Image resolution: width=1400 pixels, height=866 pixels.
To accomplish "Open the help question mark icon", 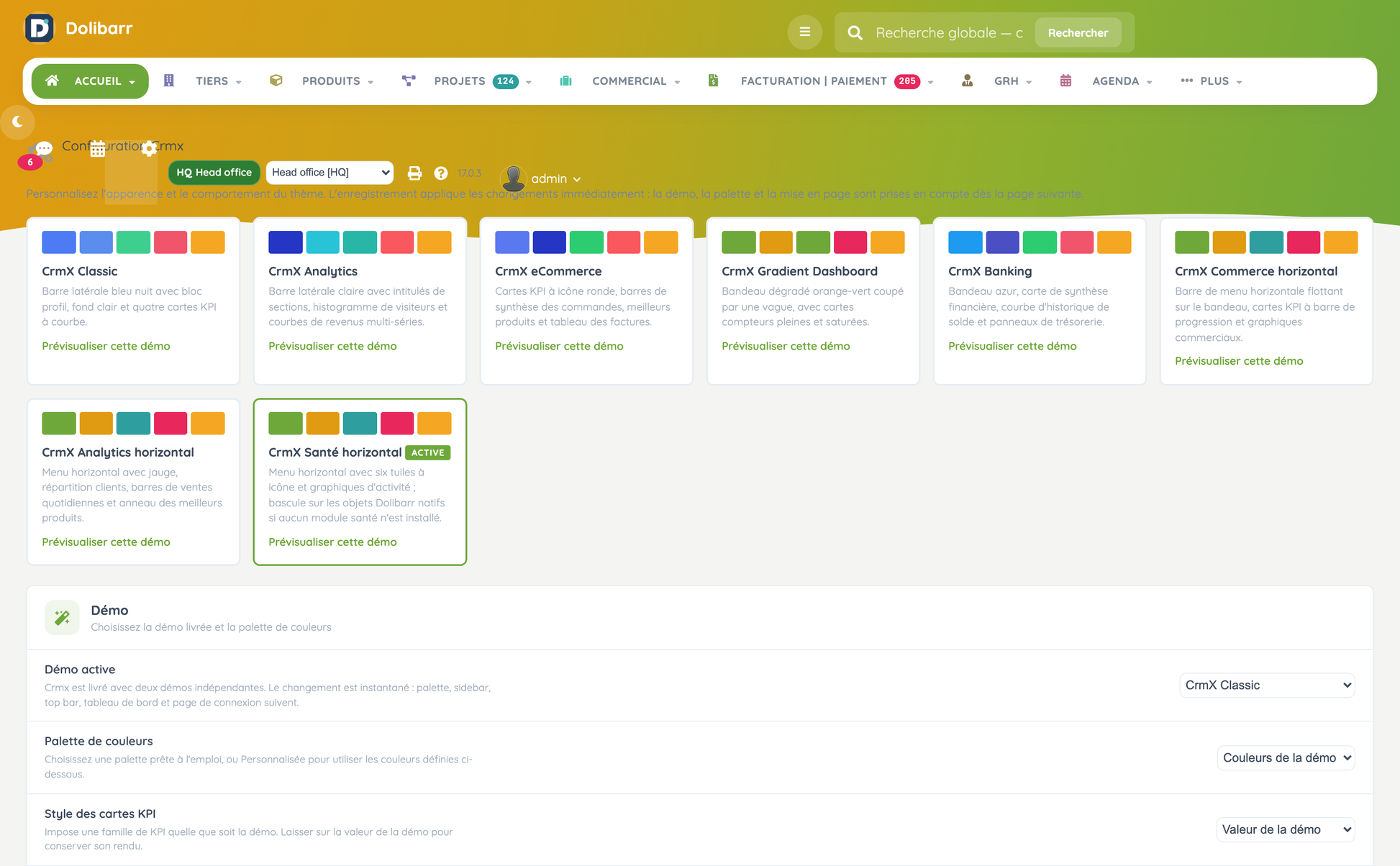I will [x=441, y=173].
